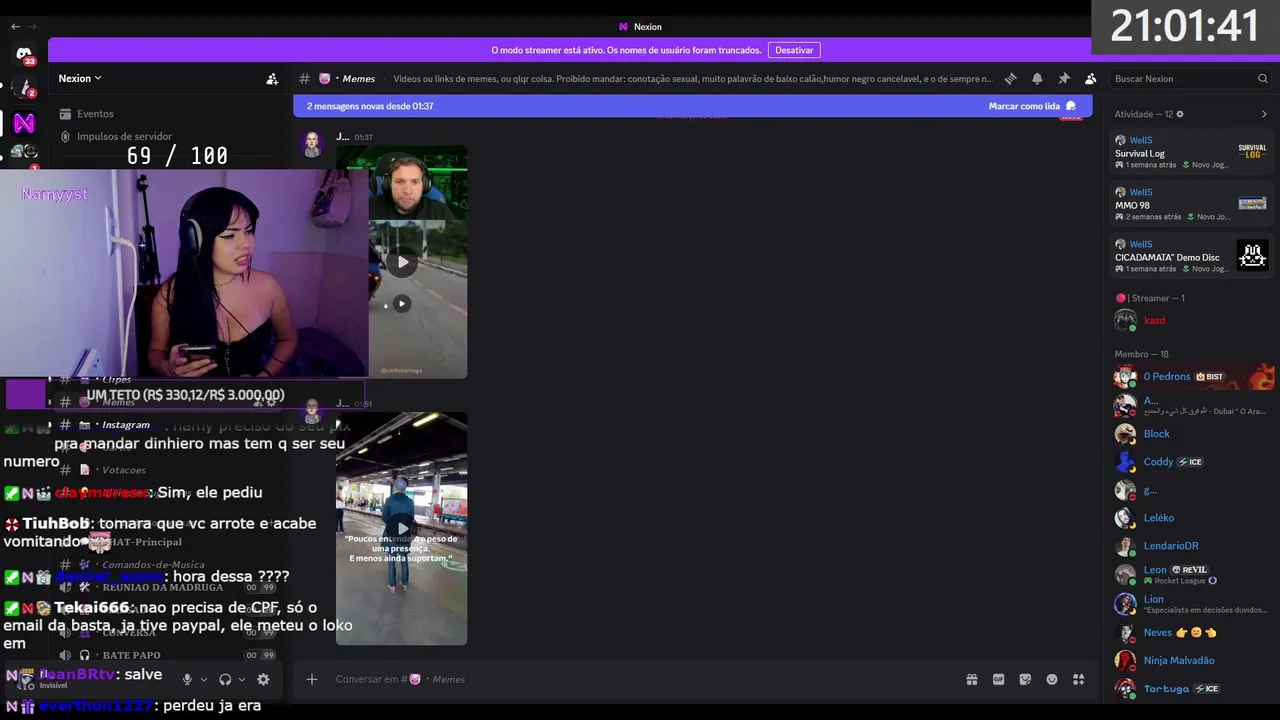Open the MMO 98 activity card
Image resolution: width=1280 pixels, height=720 pixels.
point(1190,204)
